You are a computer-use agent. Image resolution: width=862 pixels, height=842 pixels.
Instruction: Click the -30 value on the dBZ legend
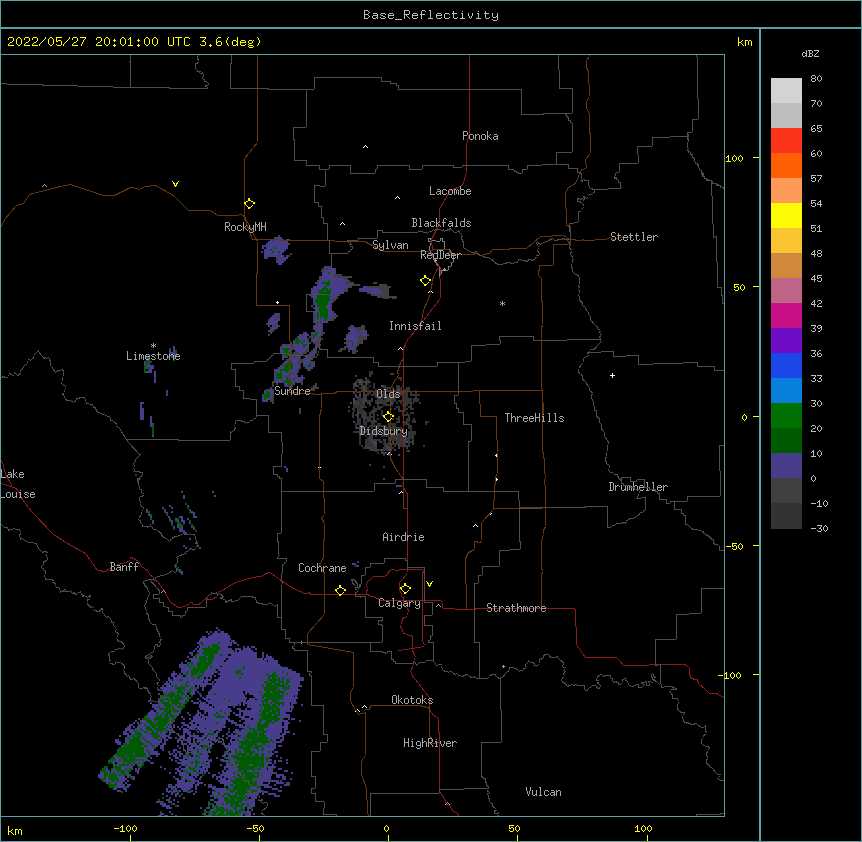(819, 529)
